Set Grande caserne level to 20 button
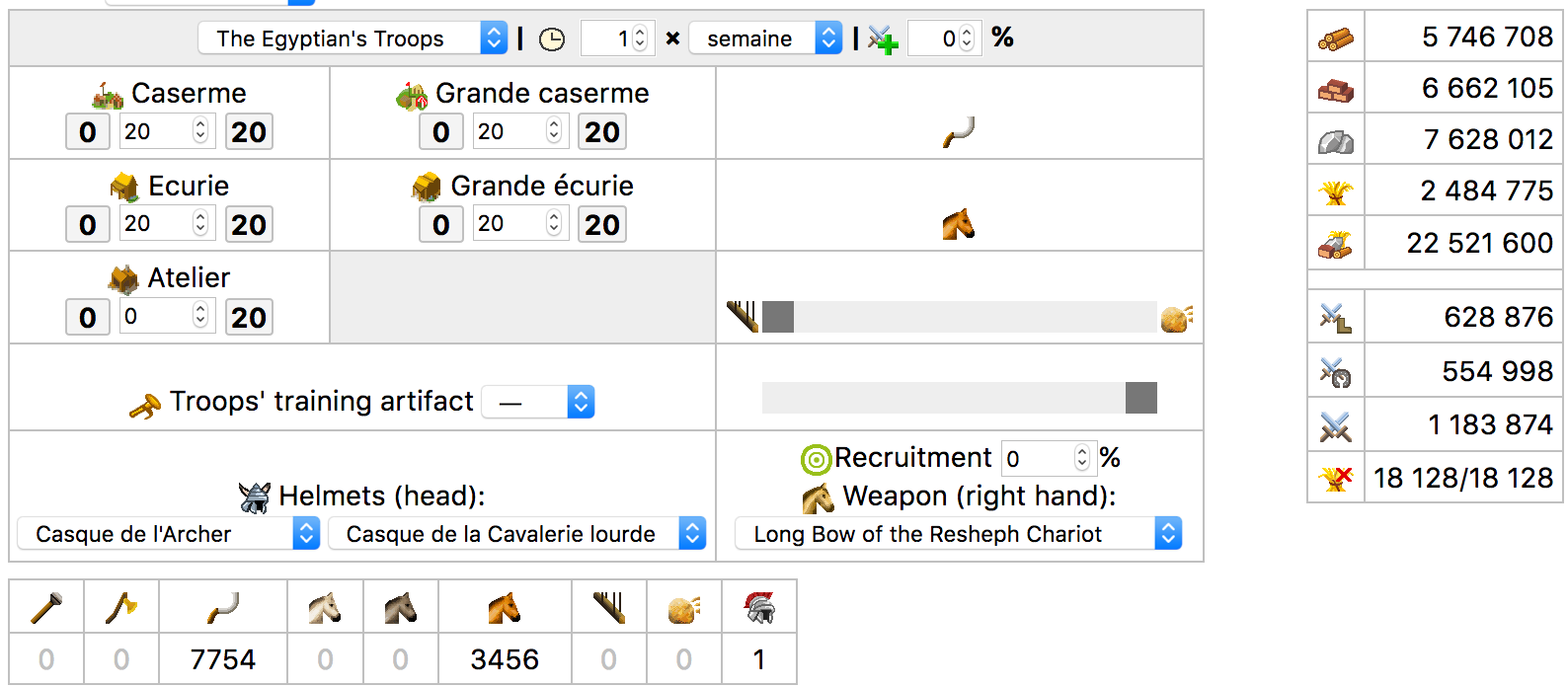This screenshot has height=687, width=1568. point(602,132)
